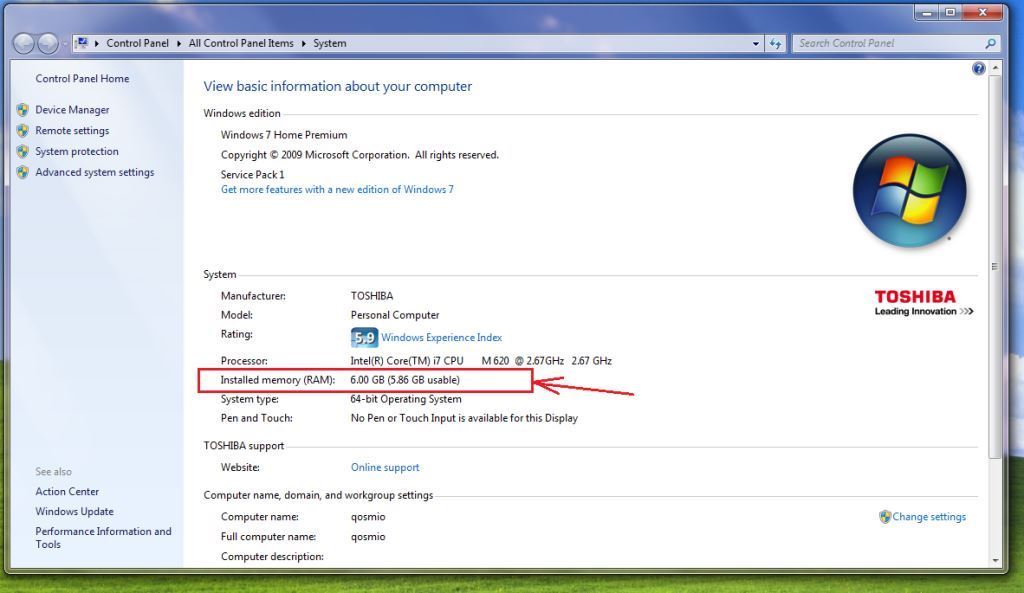Click the vertical scrollbar thumb
Screen dimensions: 1024x593
[x=995, y=266]
